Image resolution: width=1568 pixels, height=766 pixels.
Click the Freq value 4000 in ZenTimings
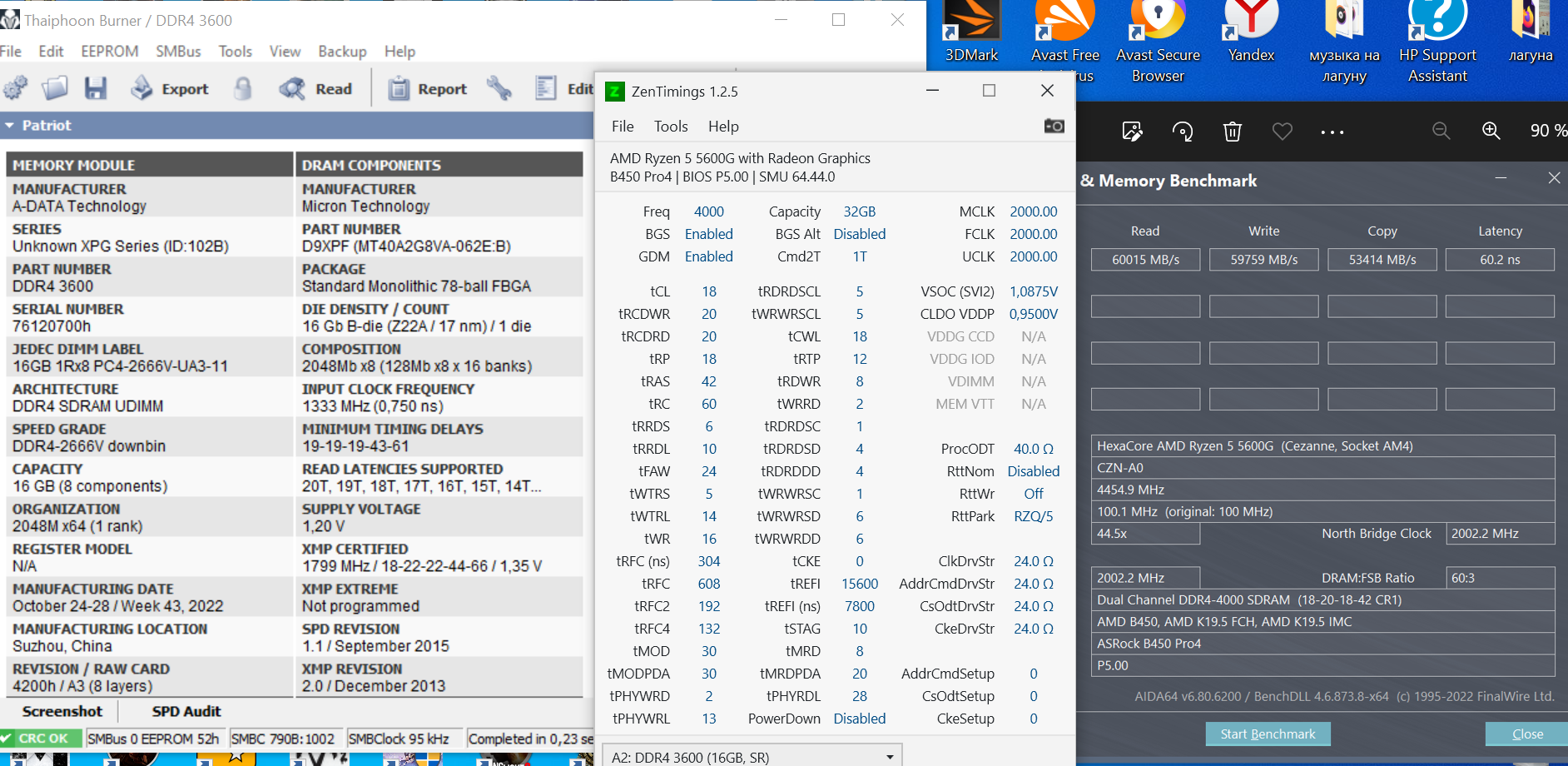tap(709, 211)
